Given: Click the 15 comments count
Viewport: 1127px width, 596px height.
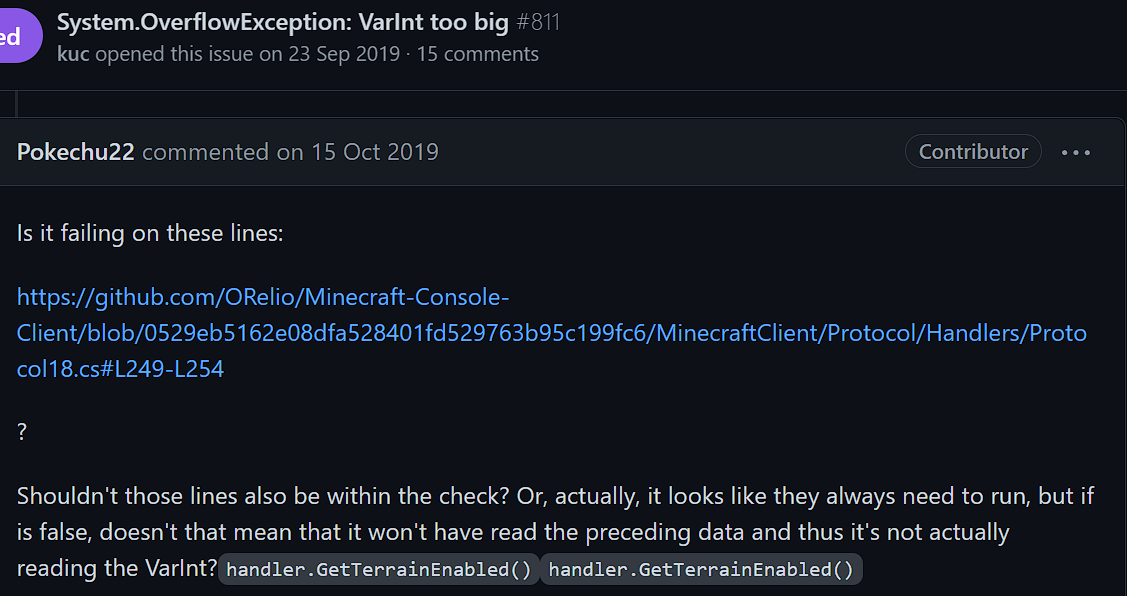Looking at the screenshot, I should tap(478, 54).
